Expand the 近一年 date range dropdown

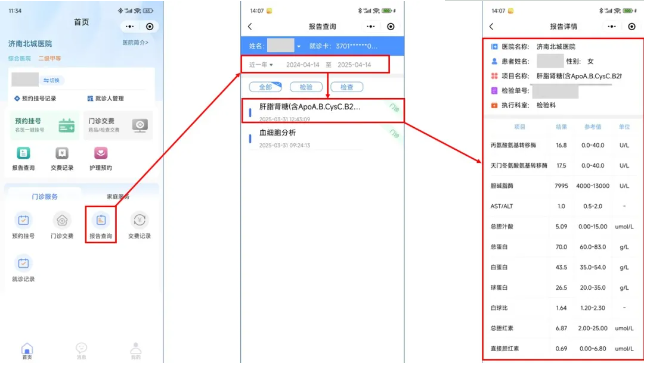point(261,65)
